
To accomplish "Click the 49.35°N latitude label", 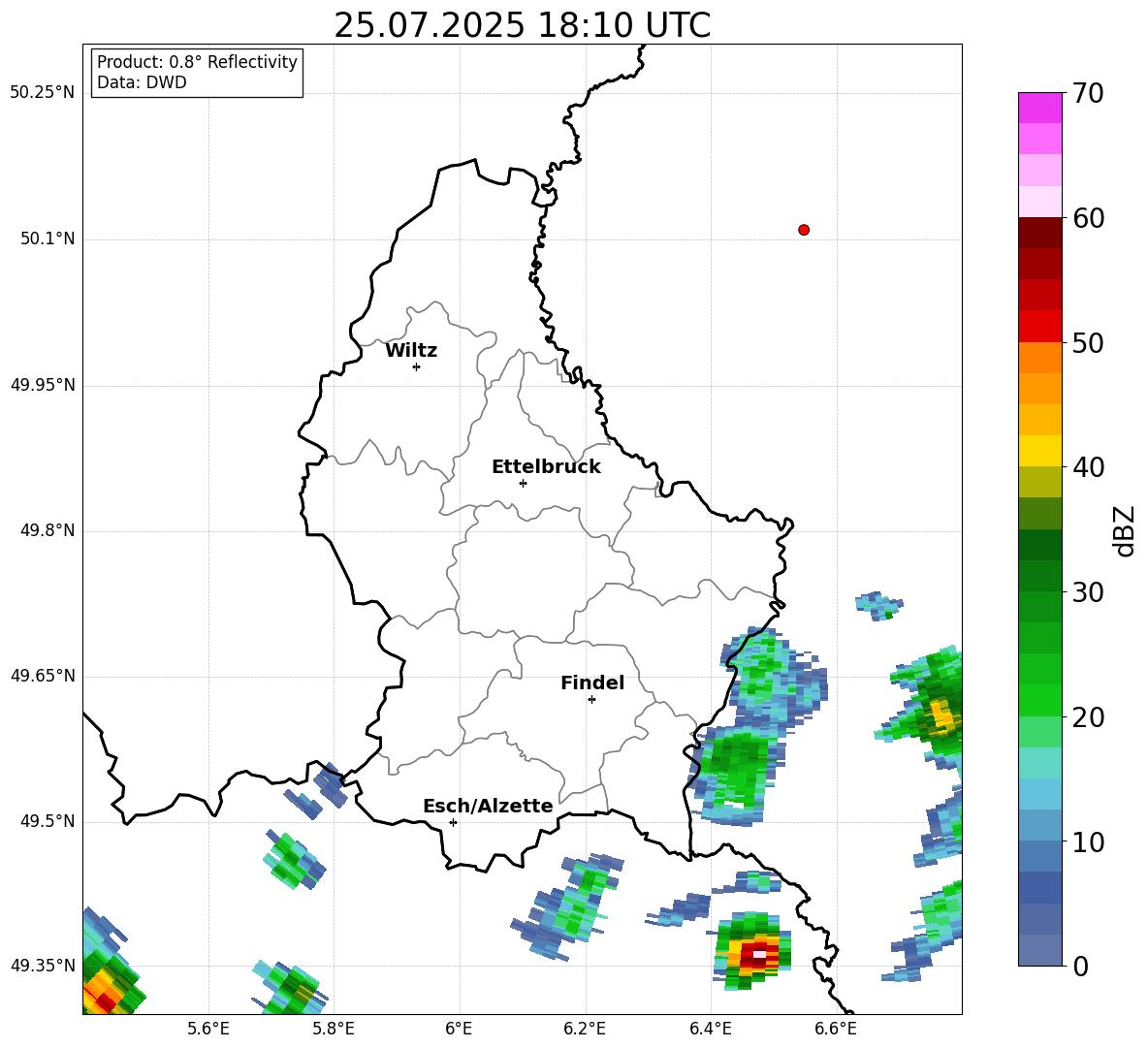I will coord(43,966).
